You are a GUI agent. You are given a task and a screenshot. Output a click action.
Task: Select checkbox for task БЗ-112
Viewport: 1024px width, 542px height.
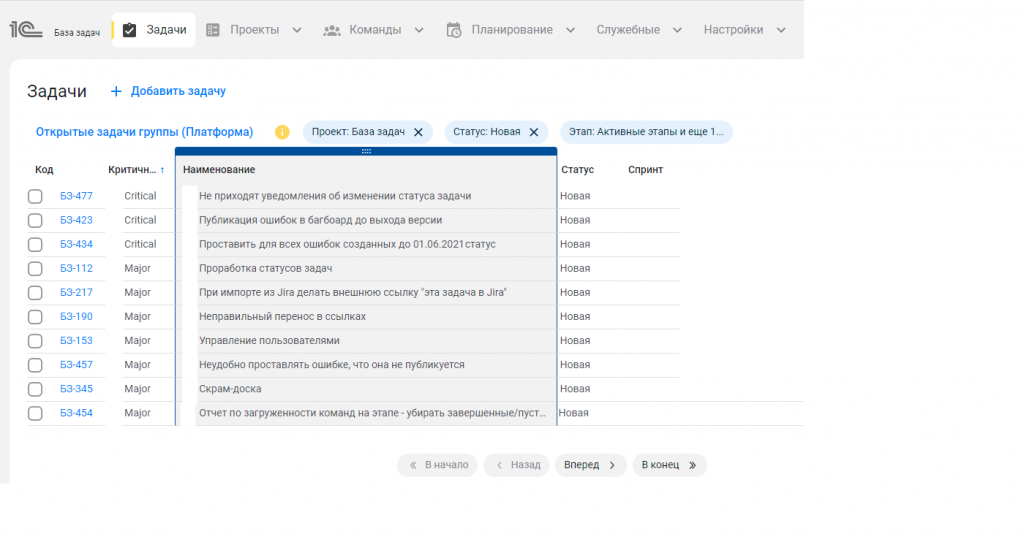click(x=35, y=269)
